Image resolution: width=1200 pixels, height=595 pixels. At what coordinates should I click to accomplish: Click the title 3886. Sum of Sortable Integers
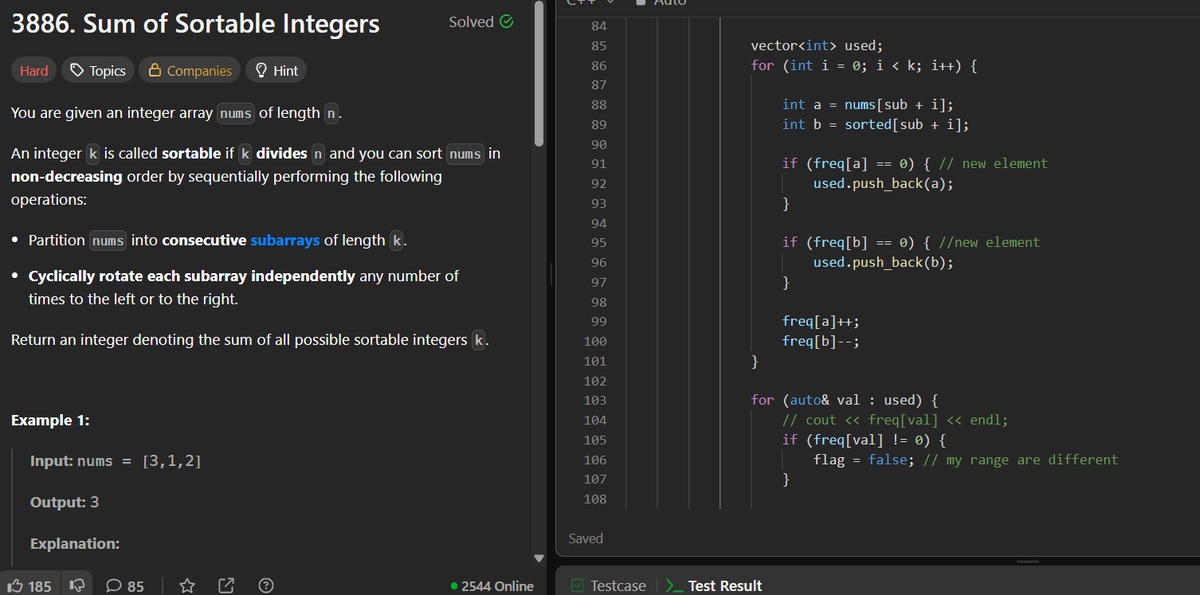coord(195,23)
